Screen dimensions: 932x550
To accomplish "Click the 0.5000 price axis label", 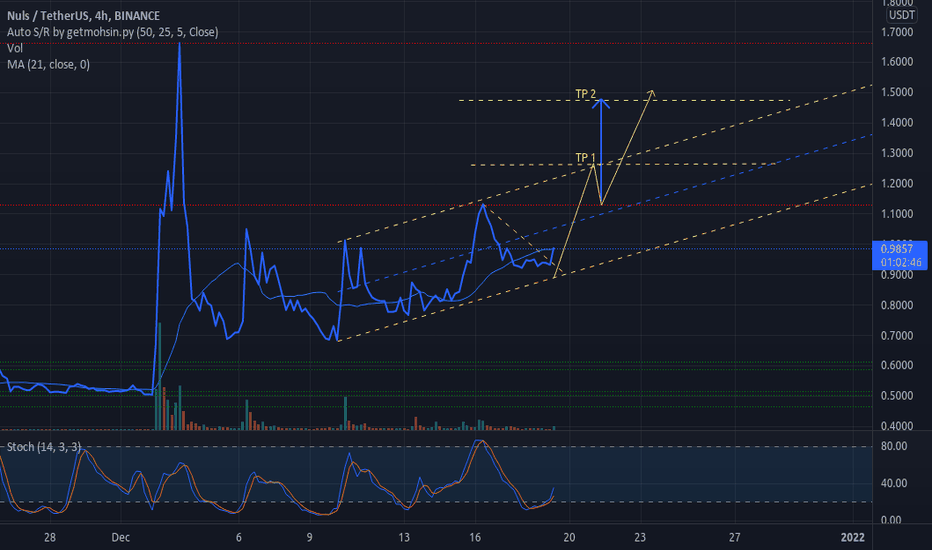I will (x=897, y=396).
